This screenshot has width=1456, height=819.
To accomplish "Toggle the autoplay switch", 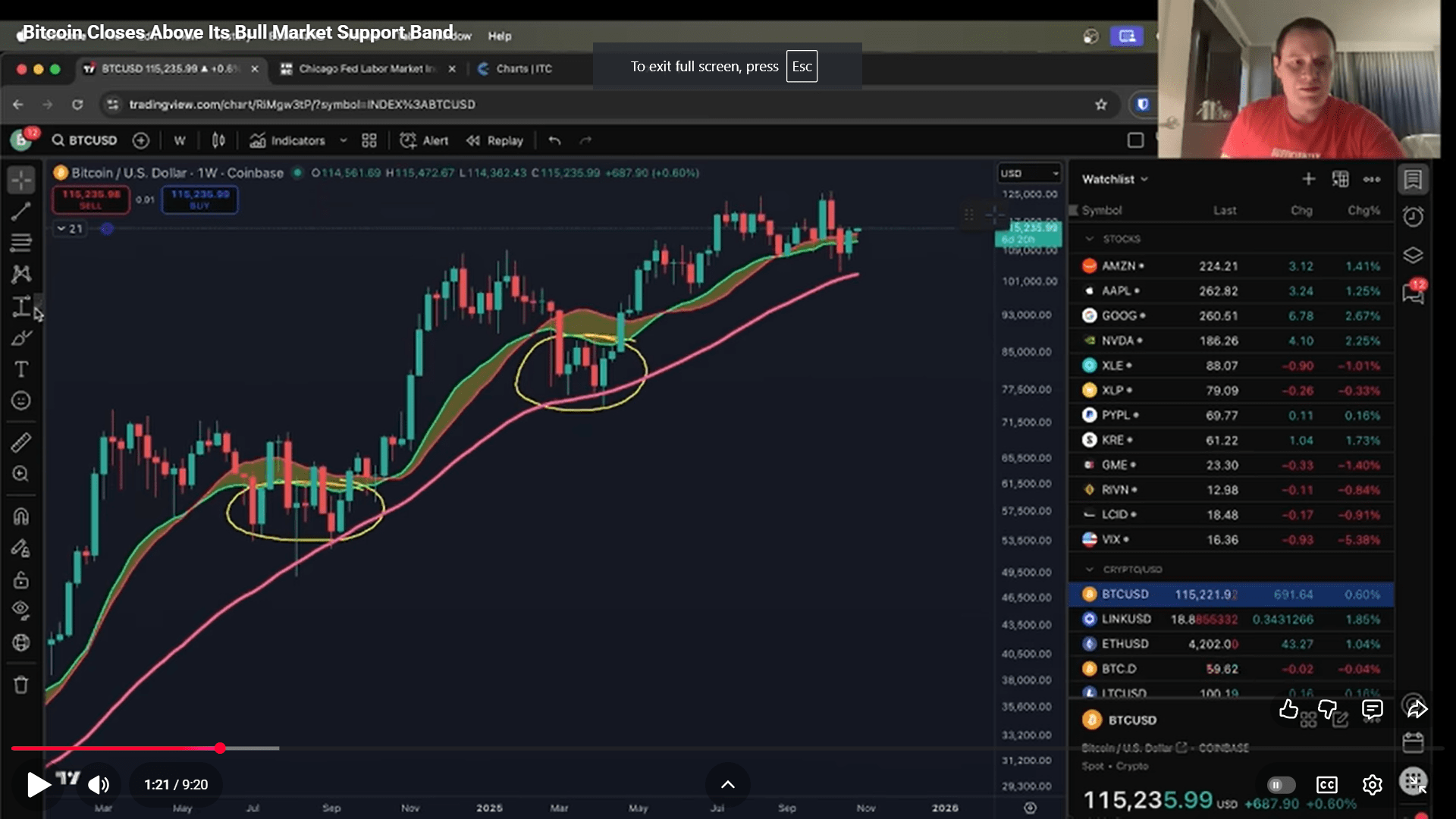I will pos(1281,784).
